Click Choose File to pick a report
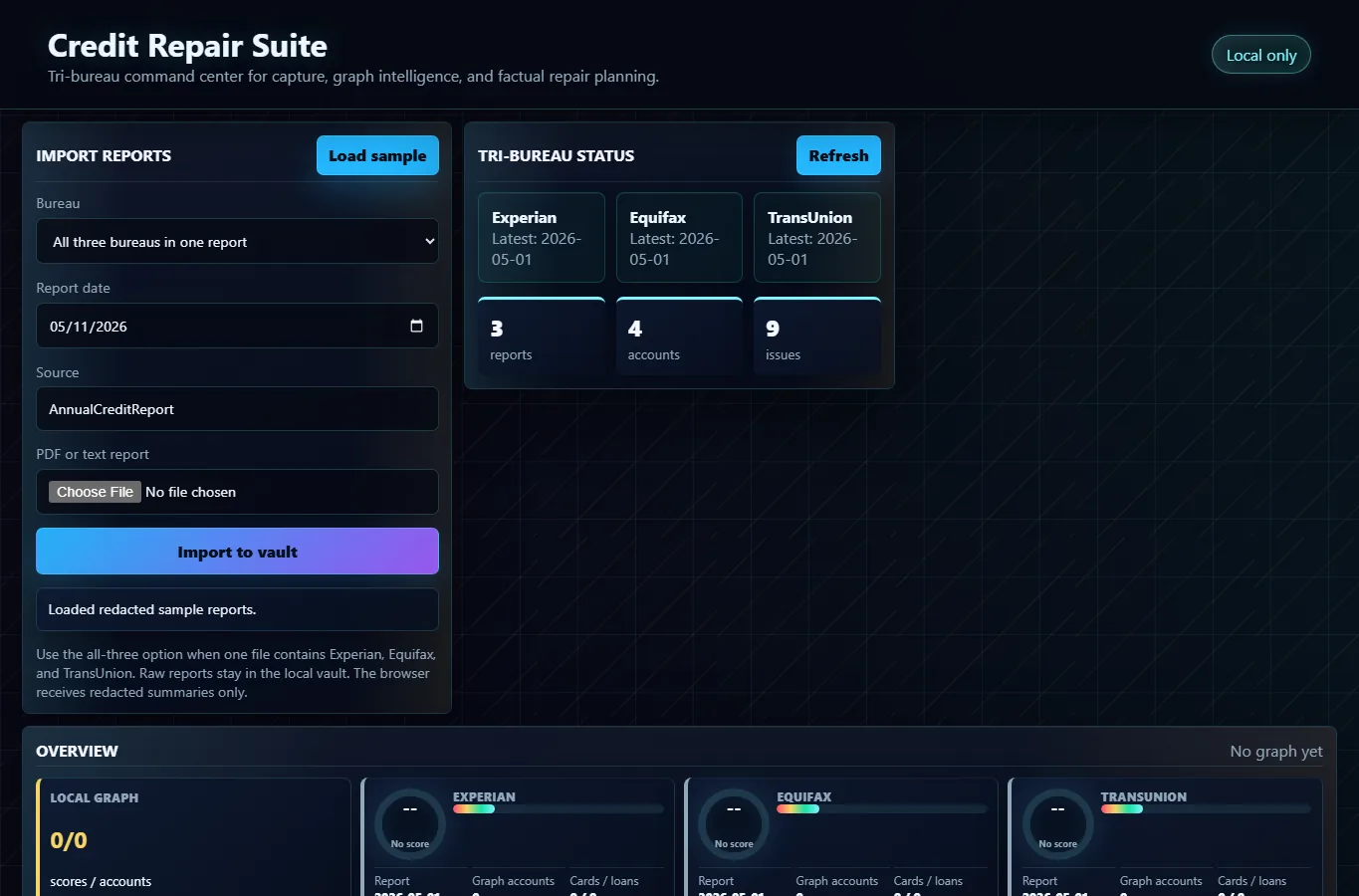Image resolution: width=1359 pixels, height=896 pixels. (95, 492)
